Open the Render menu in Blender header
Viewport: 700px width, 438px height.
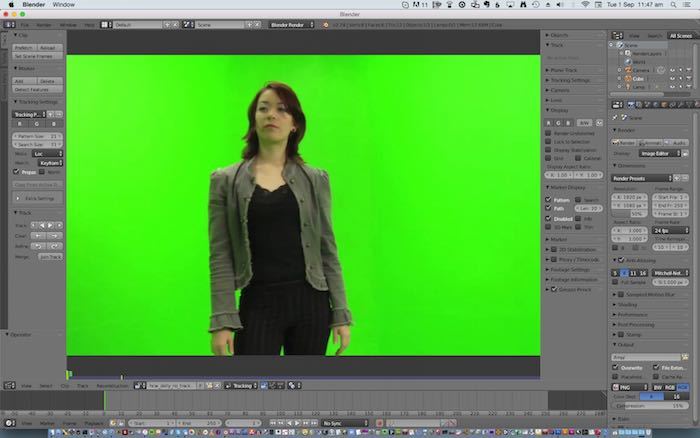click(x=44, y=25)
